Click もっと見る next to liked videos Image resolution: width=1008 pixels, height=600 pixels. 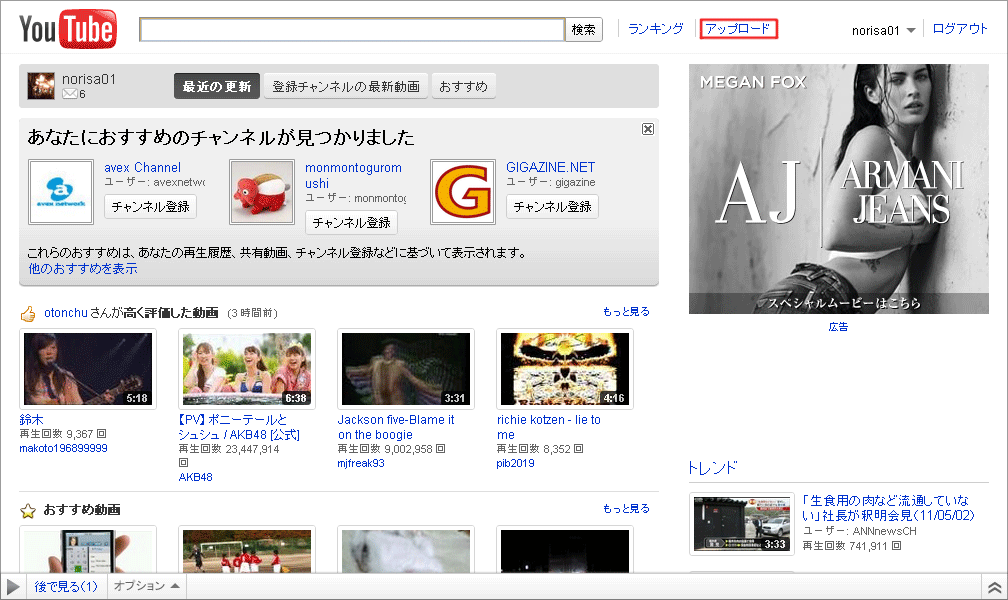click(626, 311)
